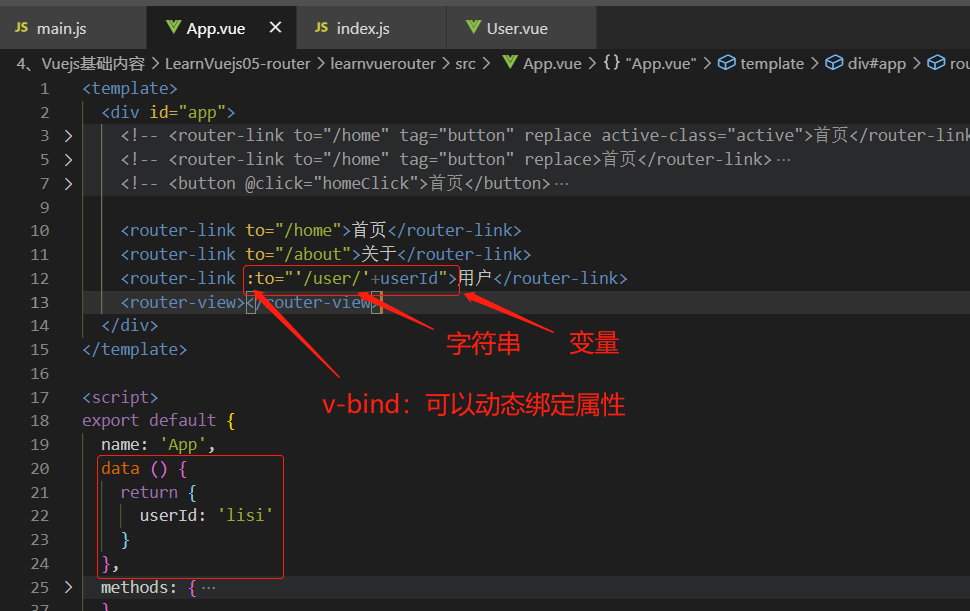
Task: Expand the folded code at line 5
Action: [x=68, y=160]
